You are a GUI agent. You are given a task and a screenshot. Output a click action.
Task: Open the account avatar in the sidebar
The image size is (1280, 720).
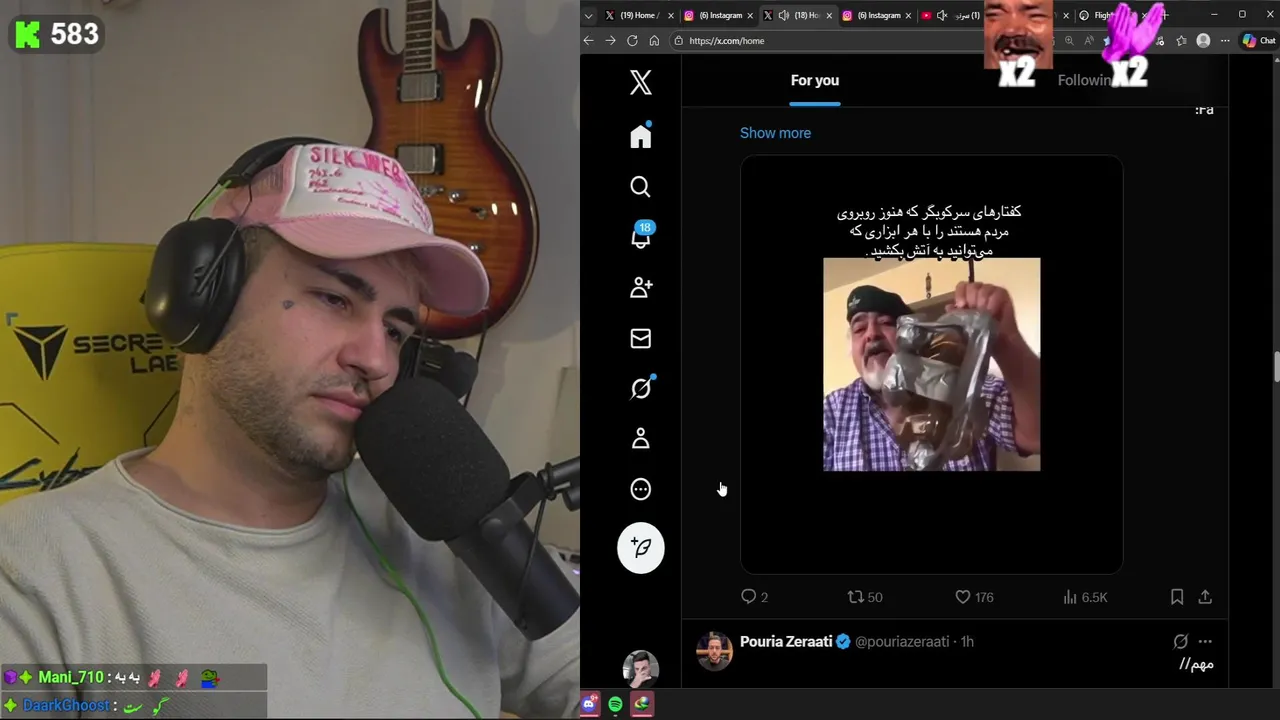(641, 669)
